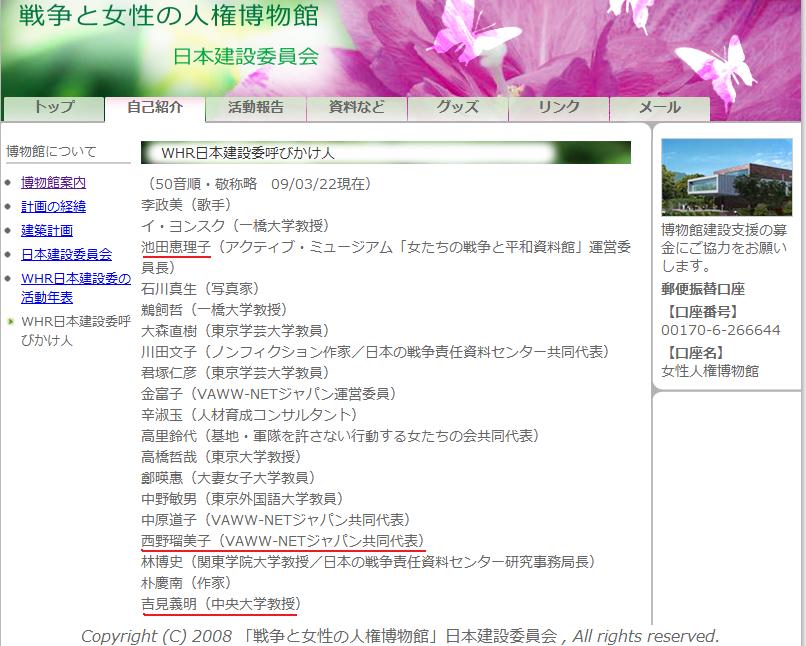Visit the 日本建設委員会 sidebar link

[x=66, y=254]
